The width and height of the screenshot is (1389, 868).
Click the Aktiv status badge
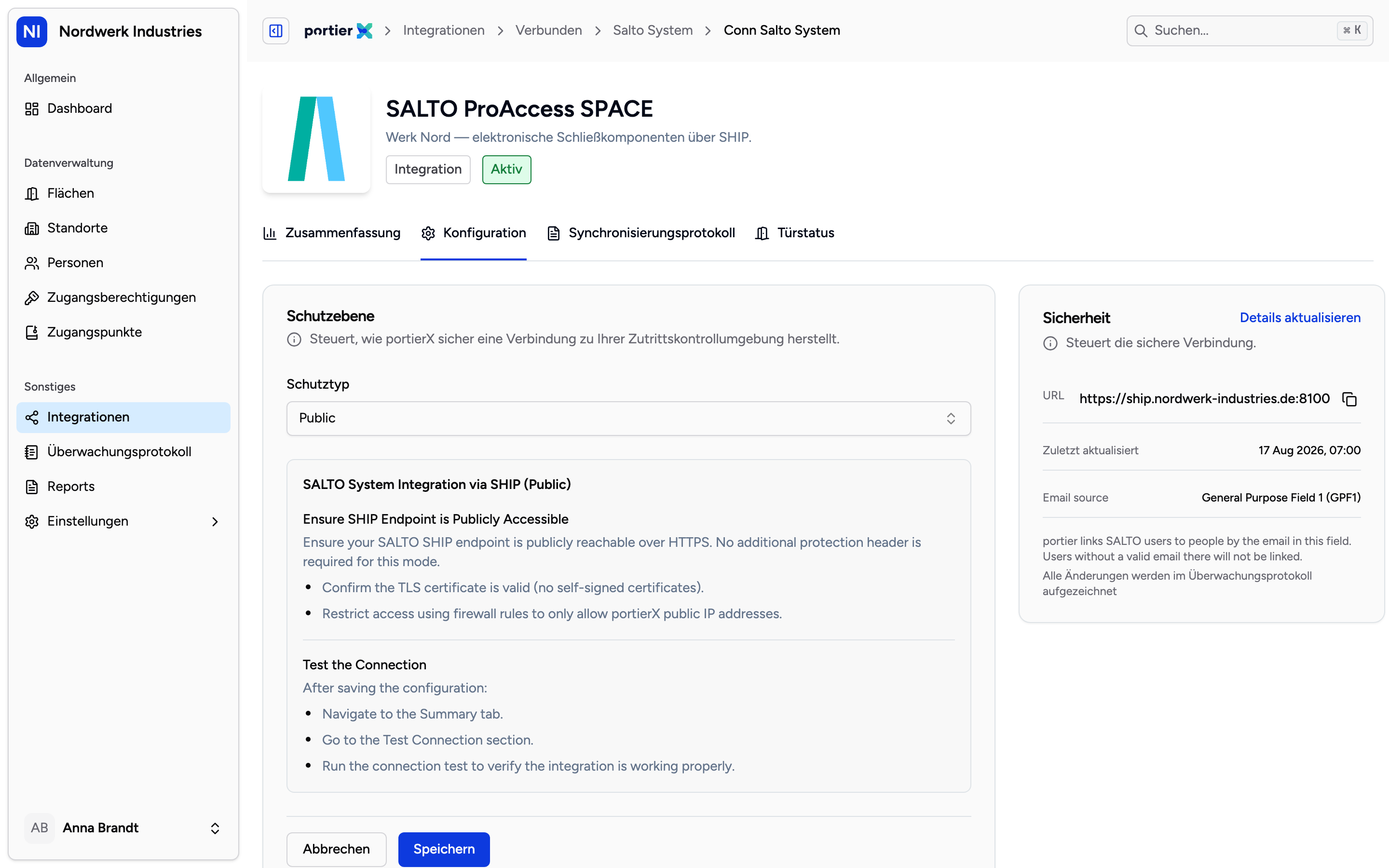(x=506, y=169)
